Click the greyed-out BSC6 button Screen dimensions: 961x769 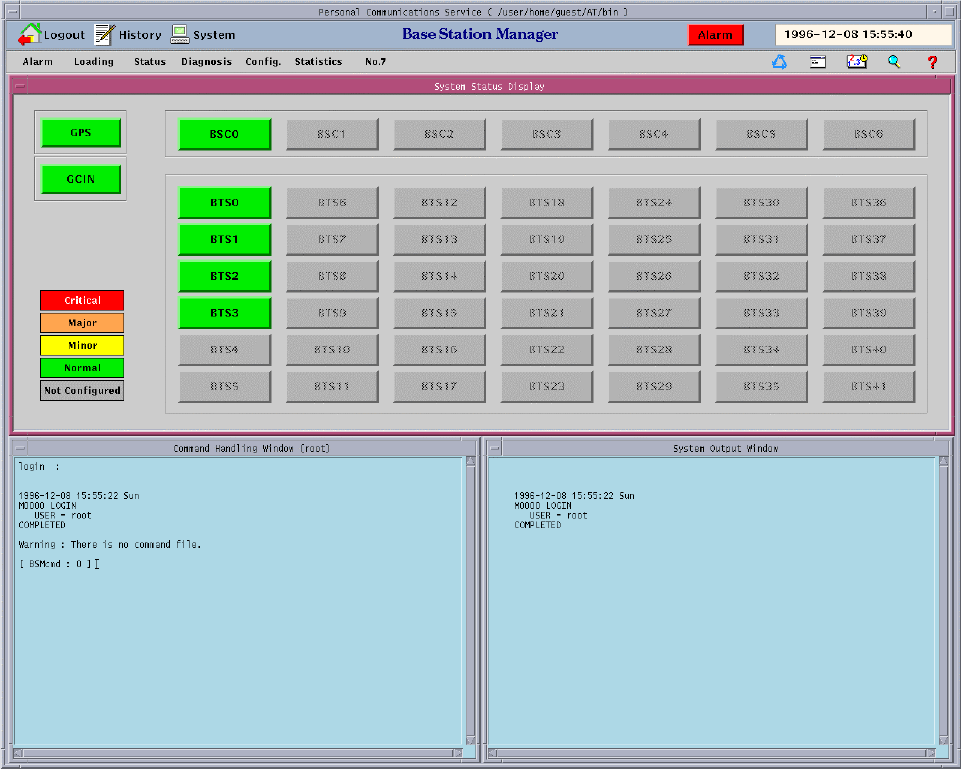click(x=868, y=134)
